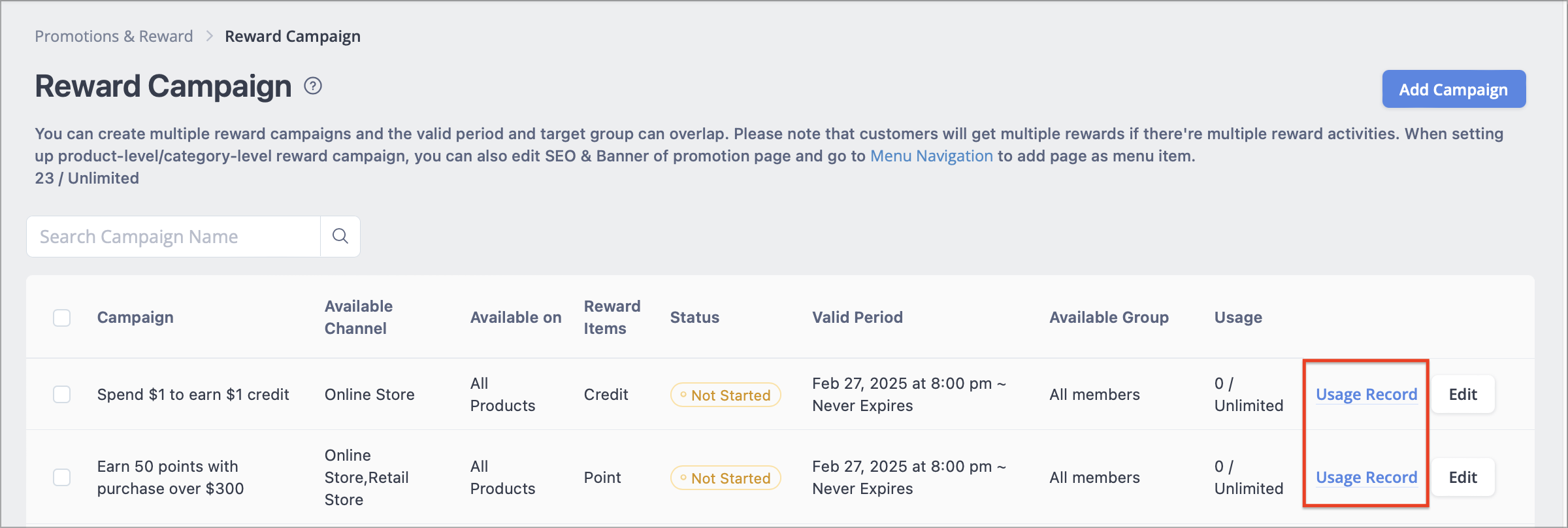Screen dimensions: 1568x528
Task: Click the Campaign column header
Action: click(x=135, y=318)
